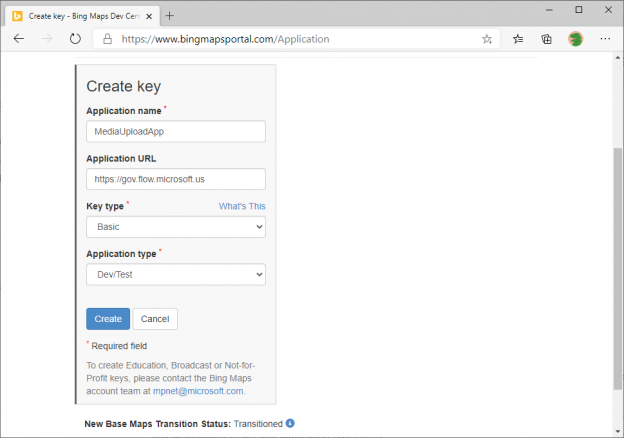
Task: Open the Collections icon
Action: pyautogui.click(x=547, y=39)
